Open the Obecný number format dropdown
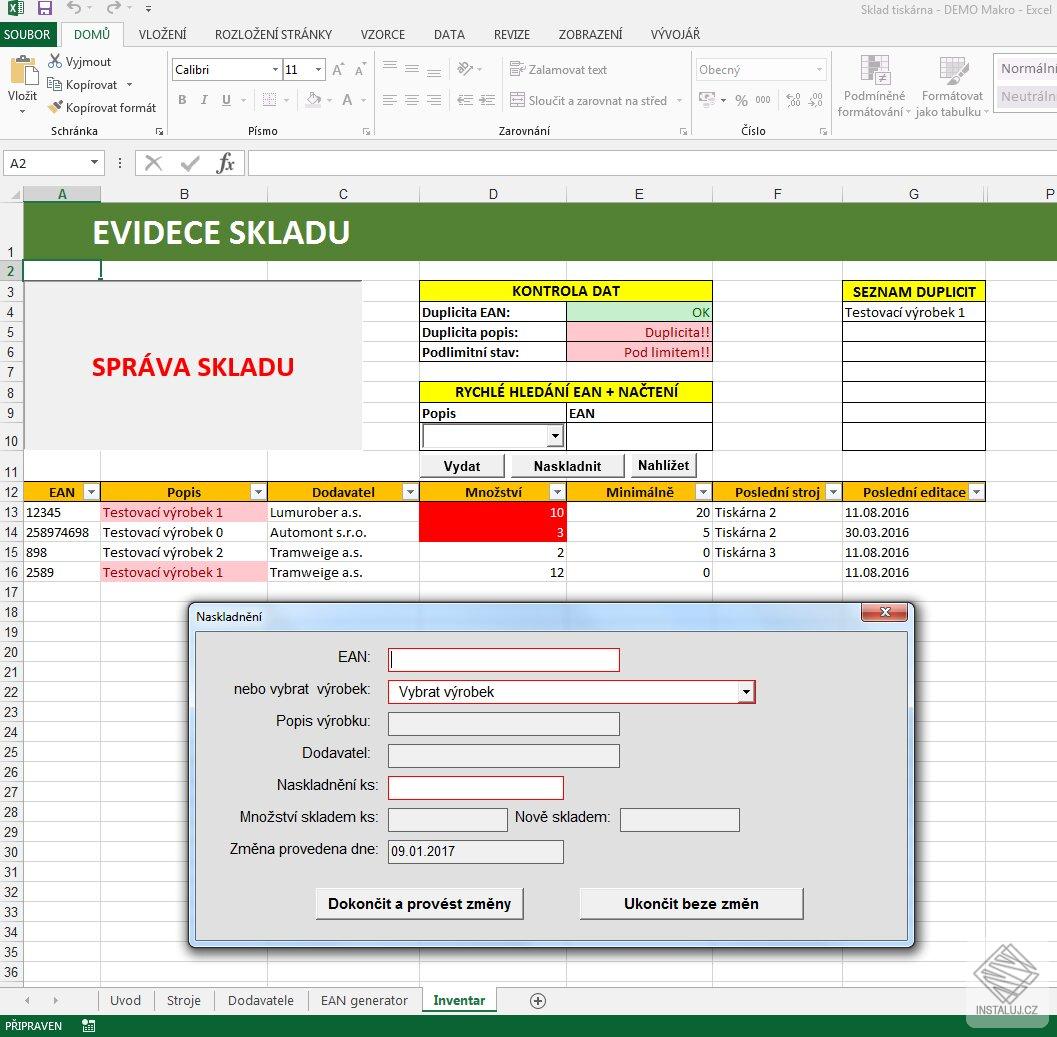1057x1037 pixels. pyautogui.click(x=818, y=68)
